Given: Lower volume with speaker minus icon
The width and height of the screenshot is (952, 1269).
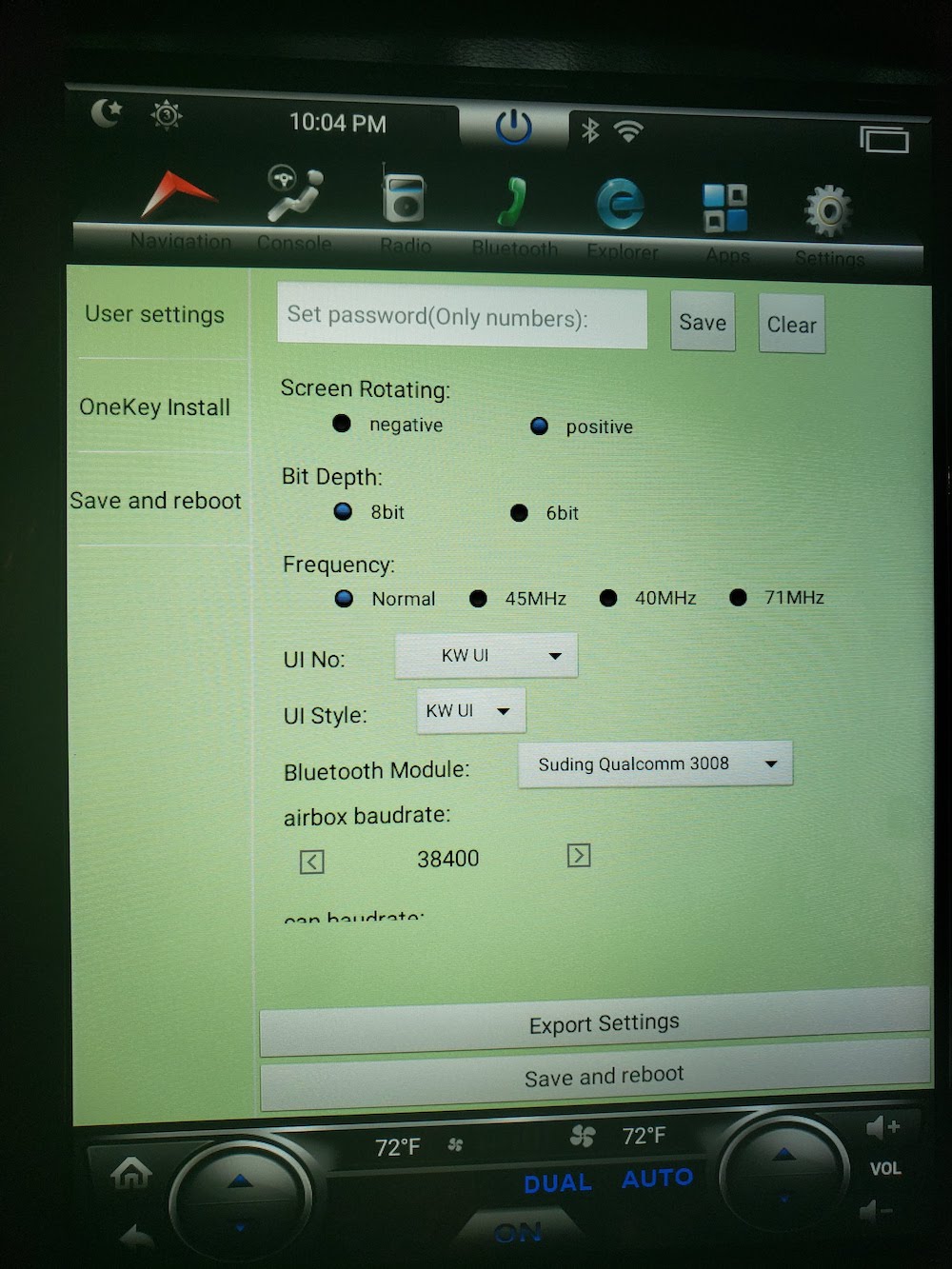Looking at the screenshot, I should 877,1212.
